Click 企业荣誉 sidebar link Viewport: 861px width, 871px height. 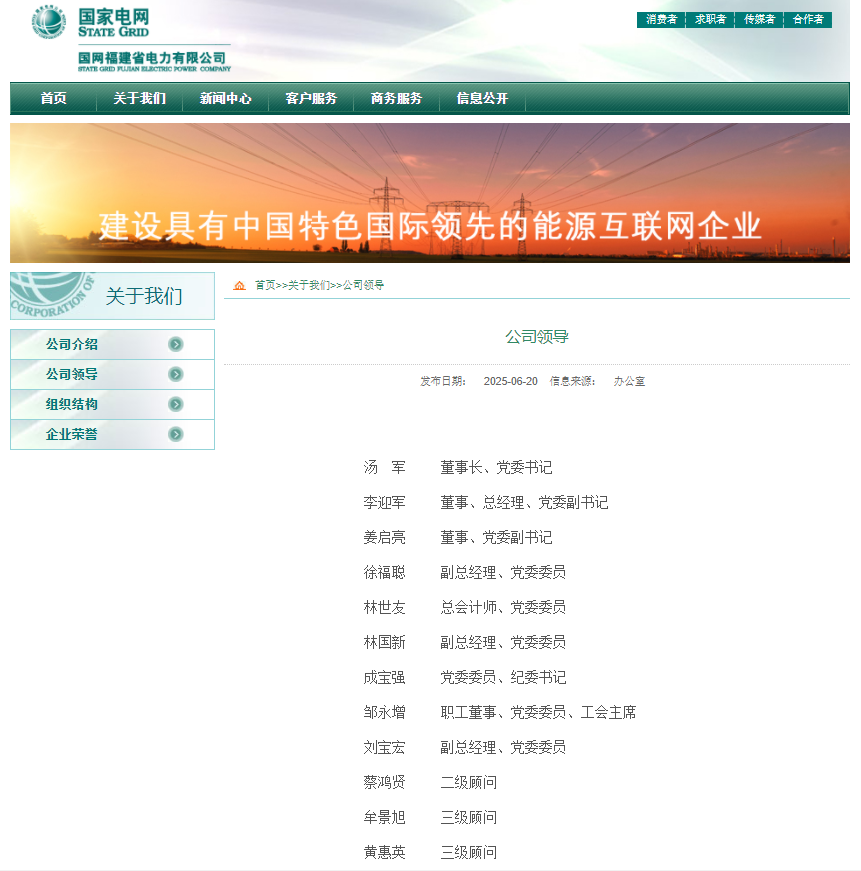point(72,434)
